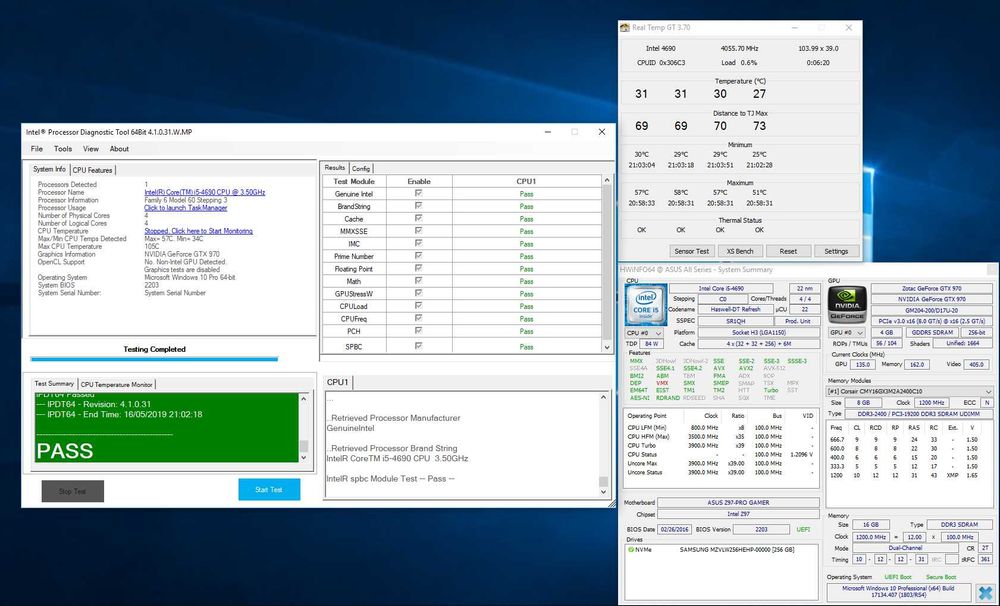Click the Start Test button
This screenshot has height=606, width=1000.
click(269, 490)
